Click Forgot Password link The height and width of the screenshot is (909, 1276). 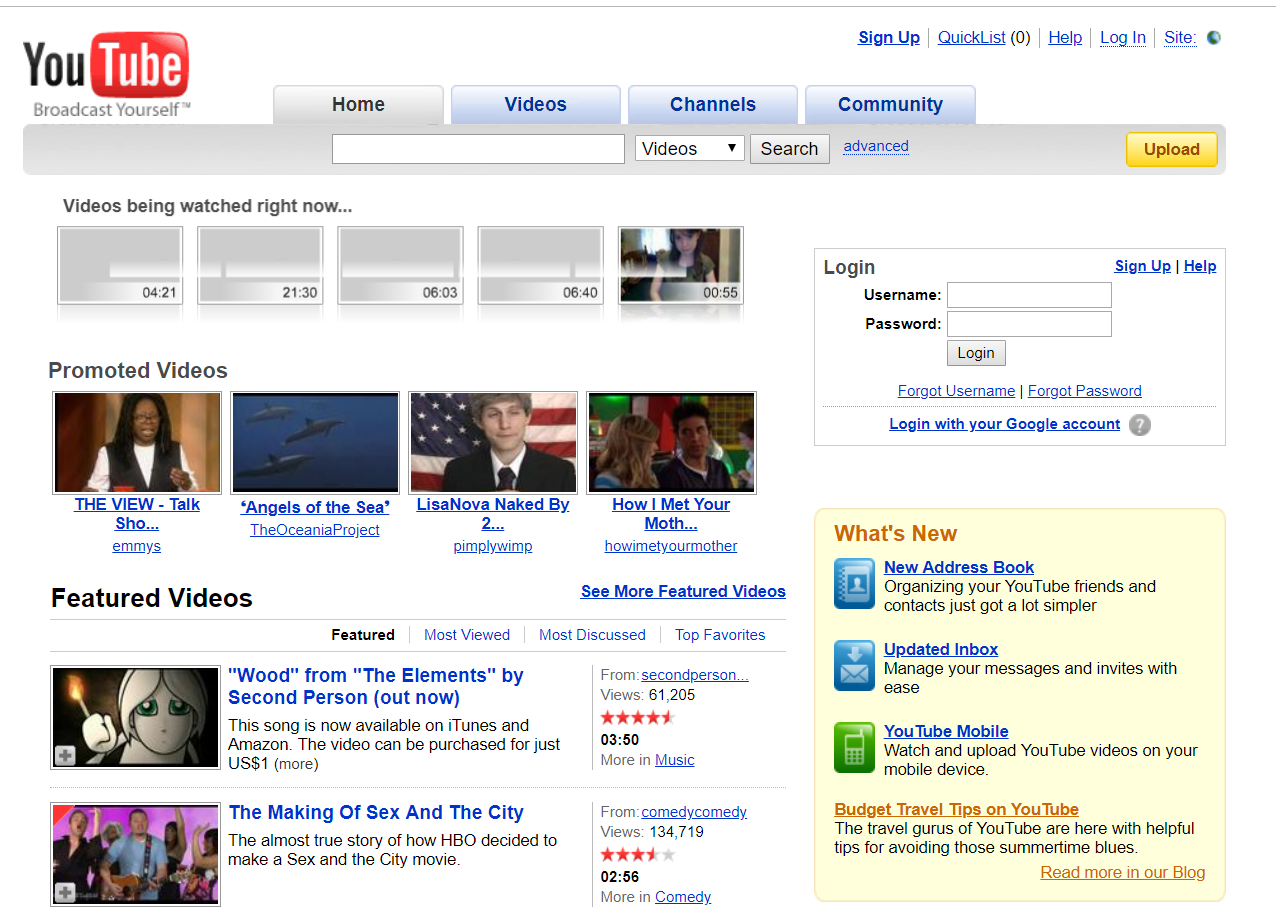point(1085,391)
